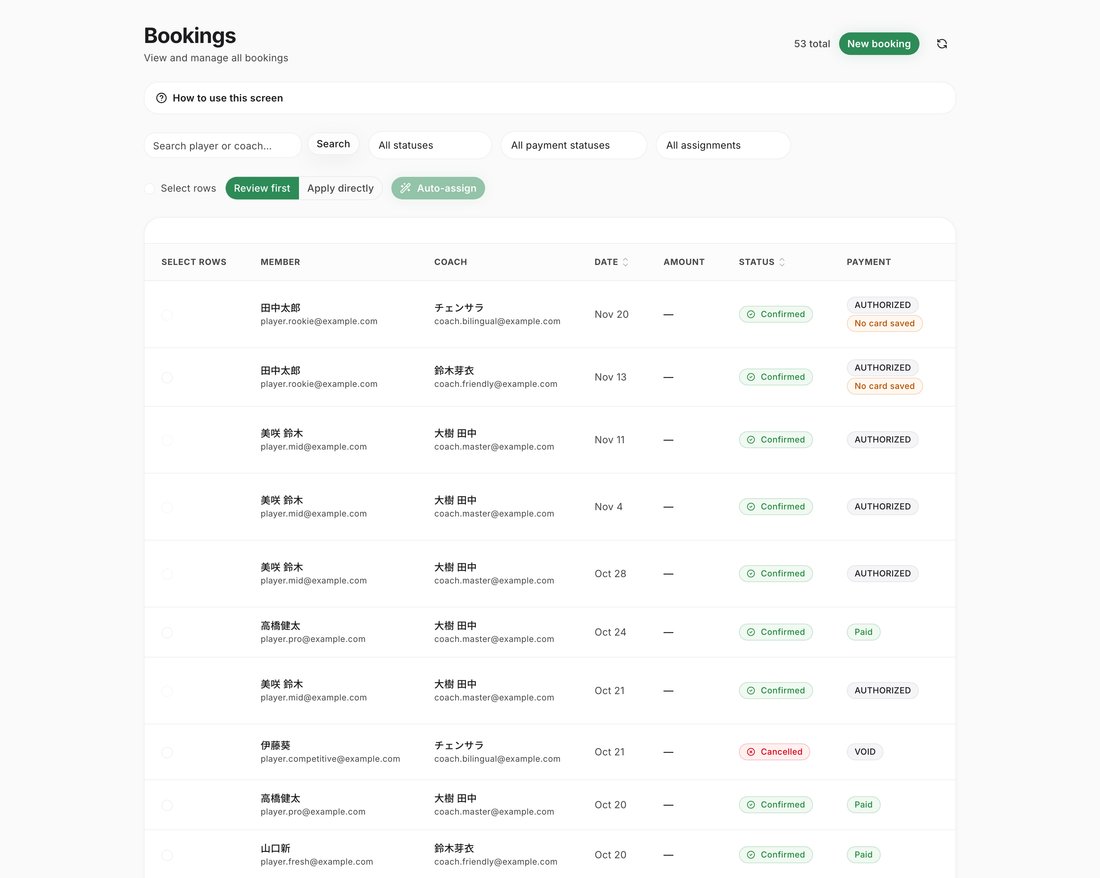Click the Paid badge in the Oct 24 row
The height and width of the screenshot is (878, 1100).
864,632
